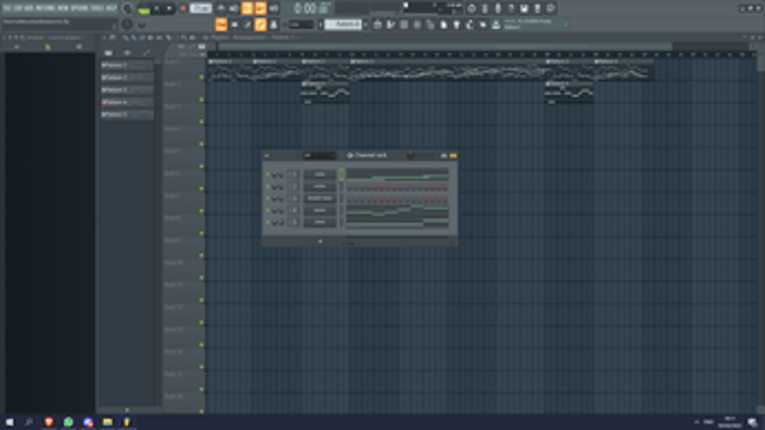Click the third channel name button
This screenshot has height=430, width=765.
(320, 199)
